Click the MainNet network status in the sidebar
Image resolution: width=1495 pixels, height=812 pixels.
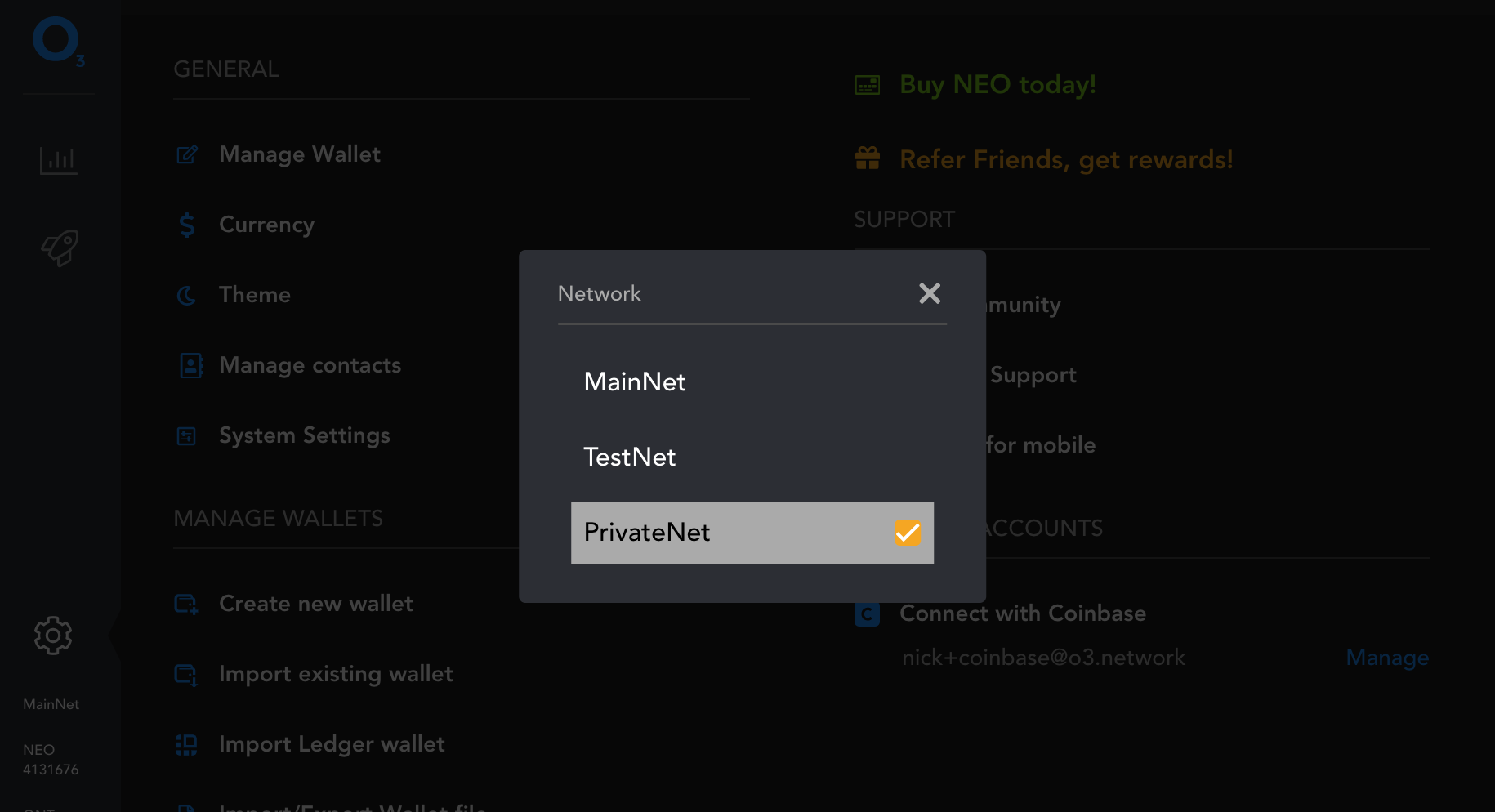tap(51, 704)
